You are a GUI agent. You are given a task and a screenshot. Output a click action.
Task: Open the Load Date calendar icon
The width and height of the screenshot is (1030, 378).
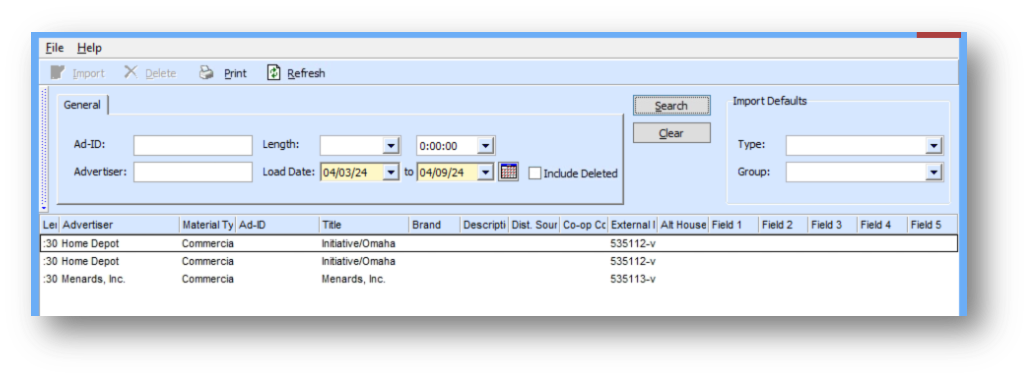click(x=508, y=172)
